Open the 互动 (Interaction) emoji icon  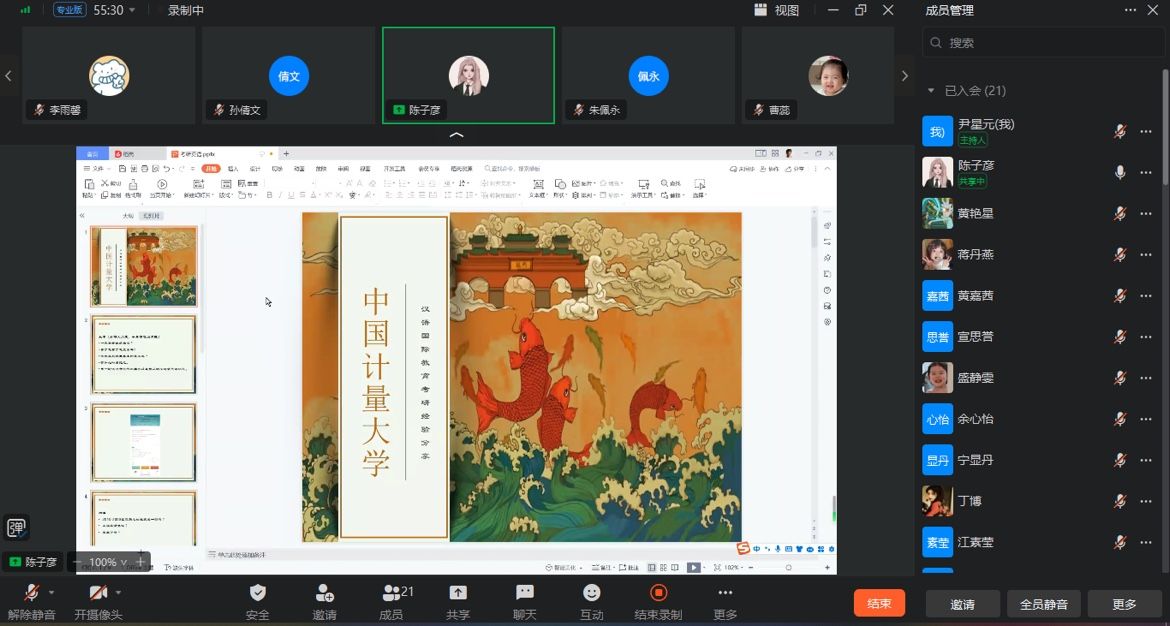pos(592,593)
